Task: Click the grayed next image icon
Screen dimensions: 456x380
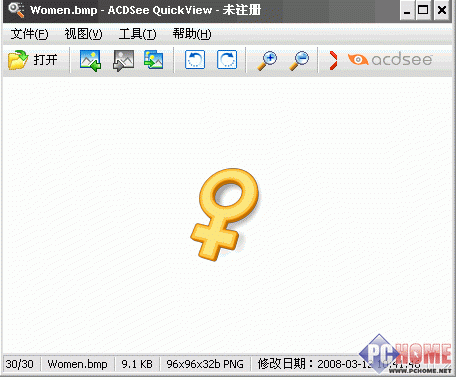Action: tap(123, 60)
